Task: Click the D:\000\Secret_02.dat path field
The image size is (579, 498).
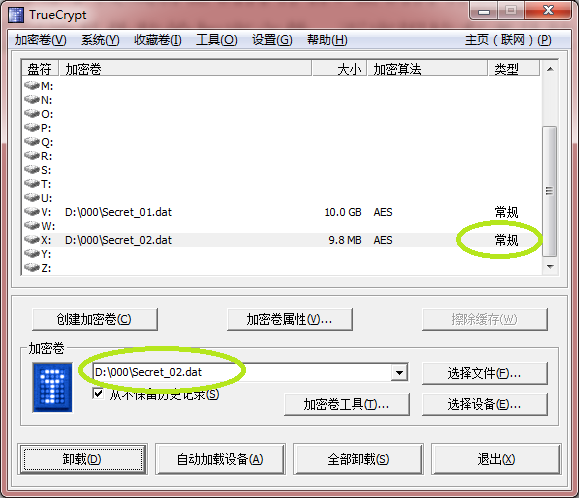Action: (x=242, y=372)
